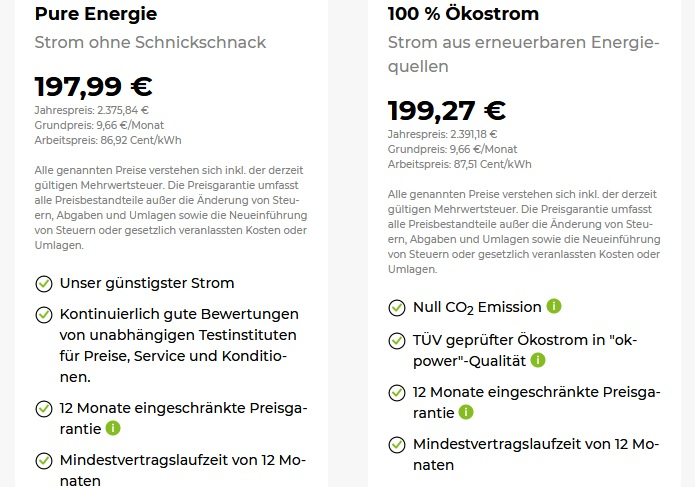Click checkmark beside TÜV geprüfter Ökostrom
The width and height of the screenshot is (695, 487).
(397, 340)
